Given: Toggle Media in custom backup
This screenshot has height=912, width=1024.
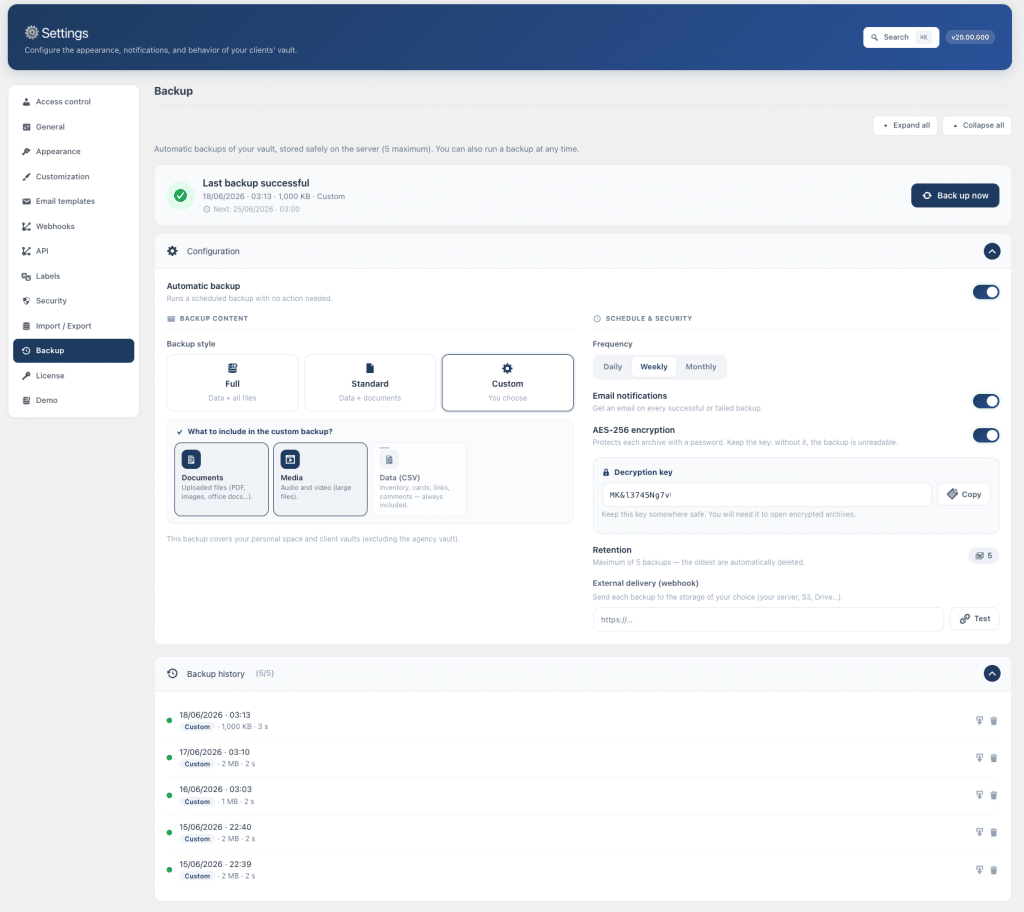Looking at the screenshot, I should coord(320,480).
